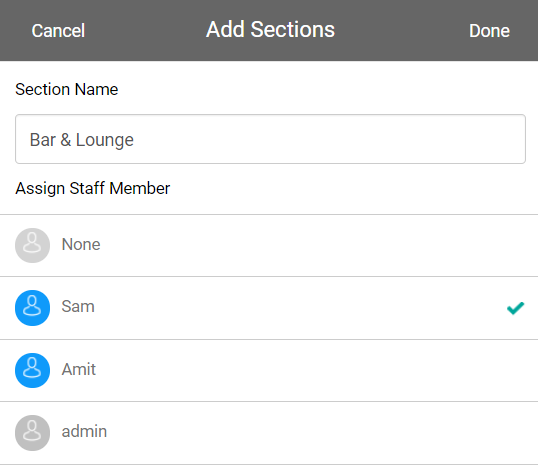This screenshot has height=468, width=538.
Task: Select Sam as assigned staff member
Action: 78,306
